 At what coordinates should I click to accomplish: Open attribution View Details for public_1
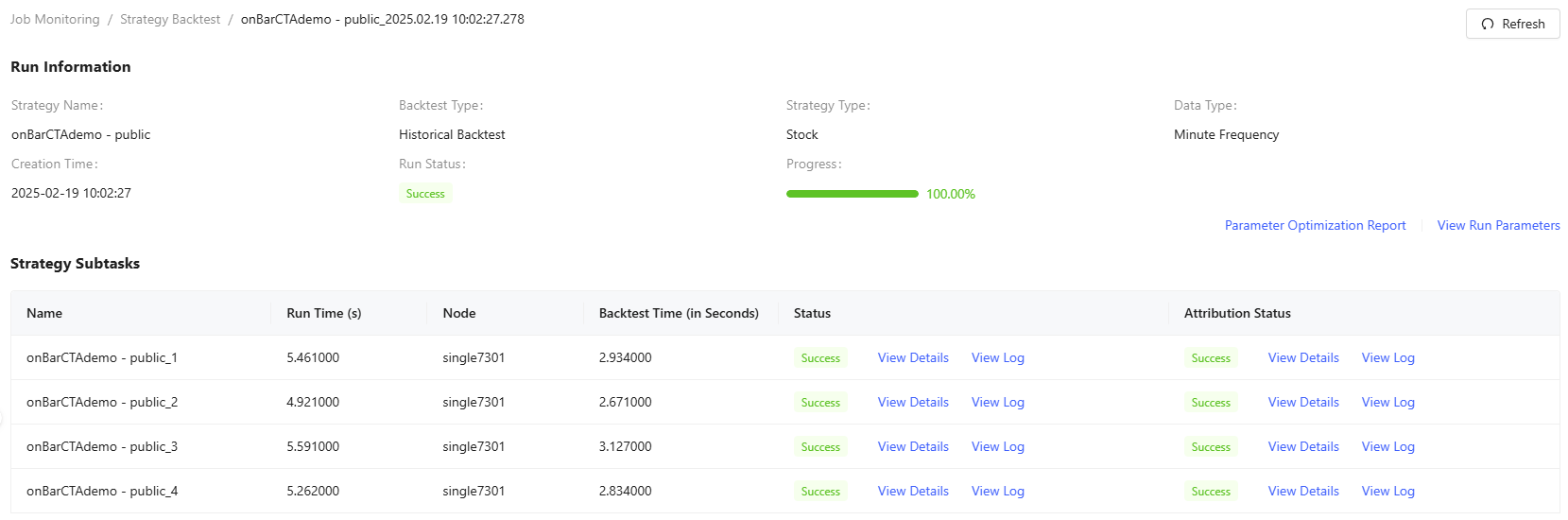(1303, 357)
